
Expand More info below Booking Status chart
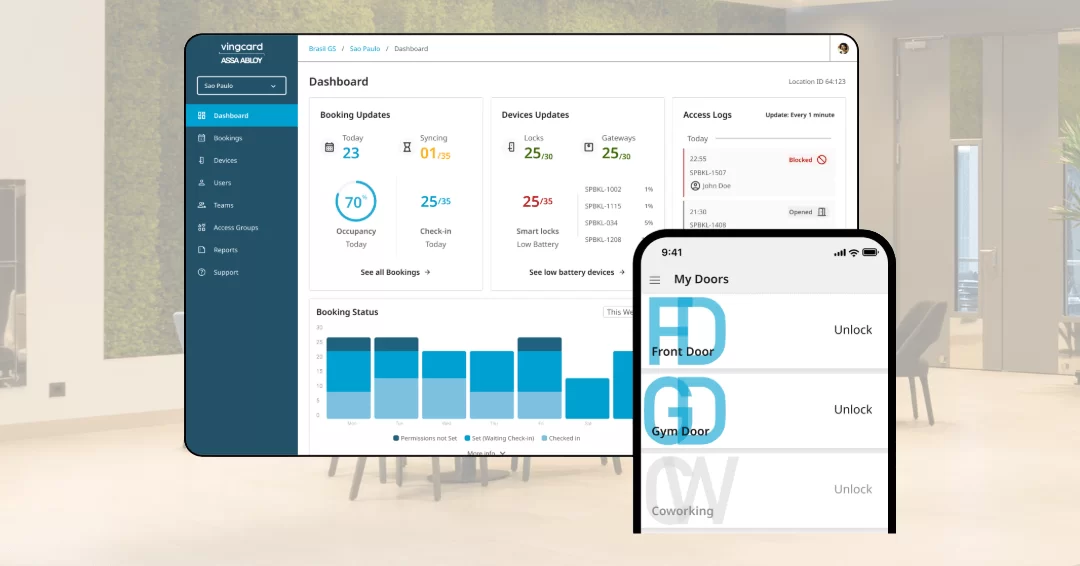(487, 453)
